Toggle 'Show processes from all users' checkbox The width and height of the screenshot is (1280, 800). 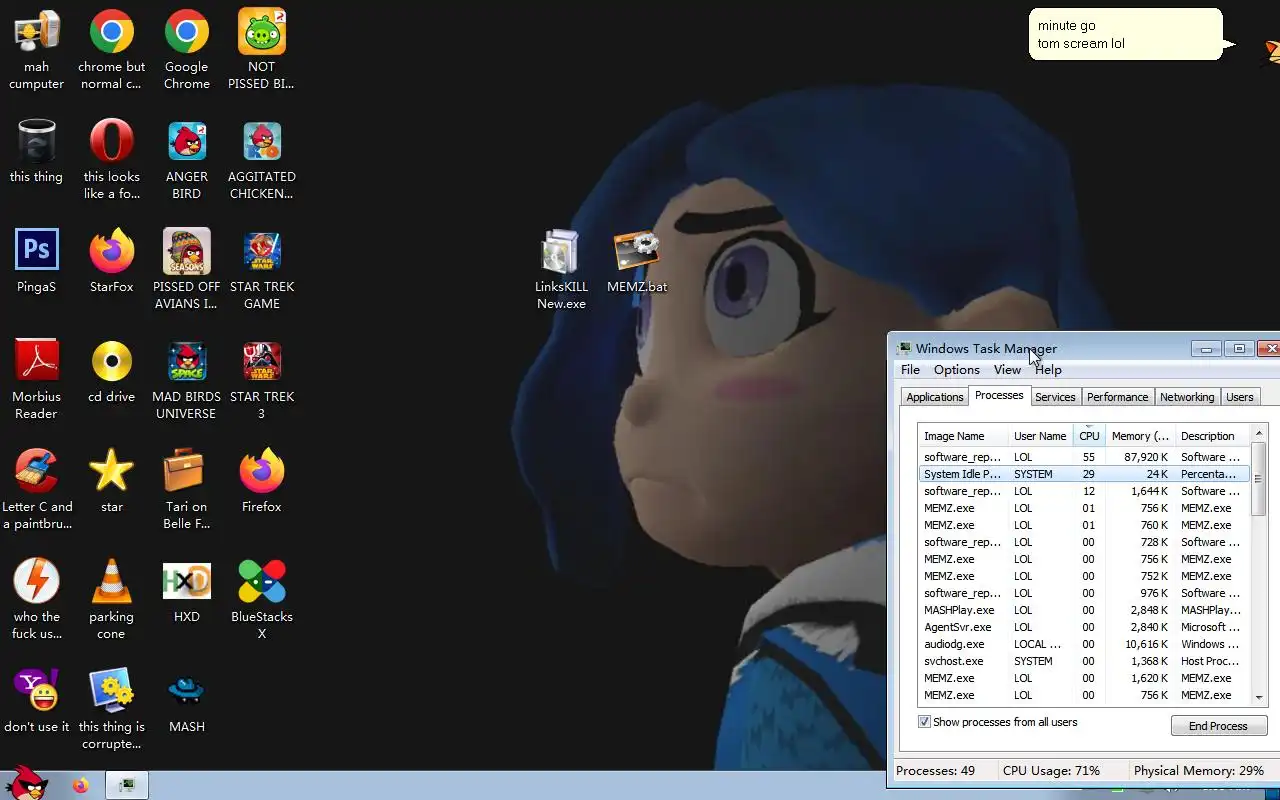point(925,722)
